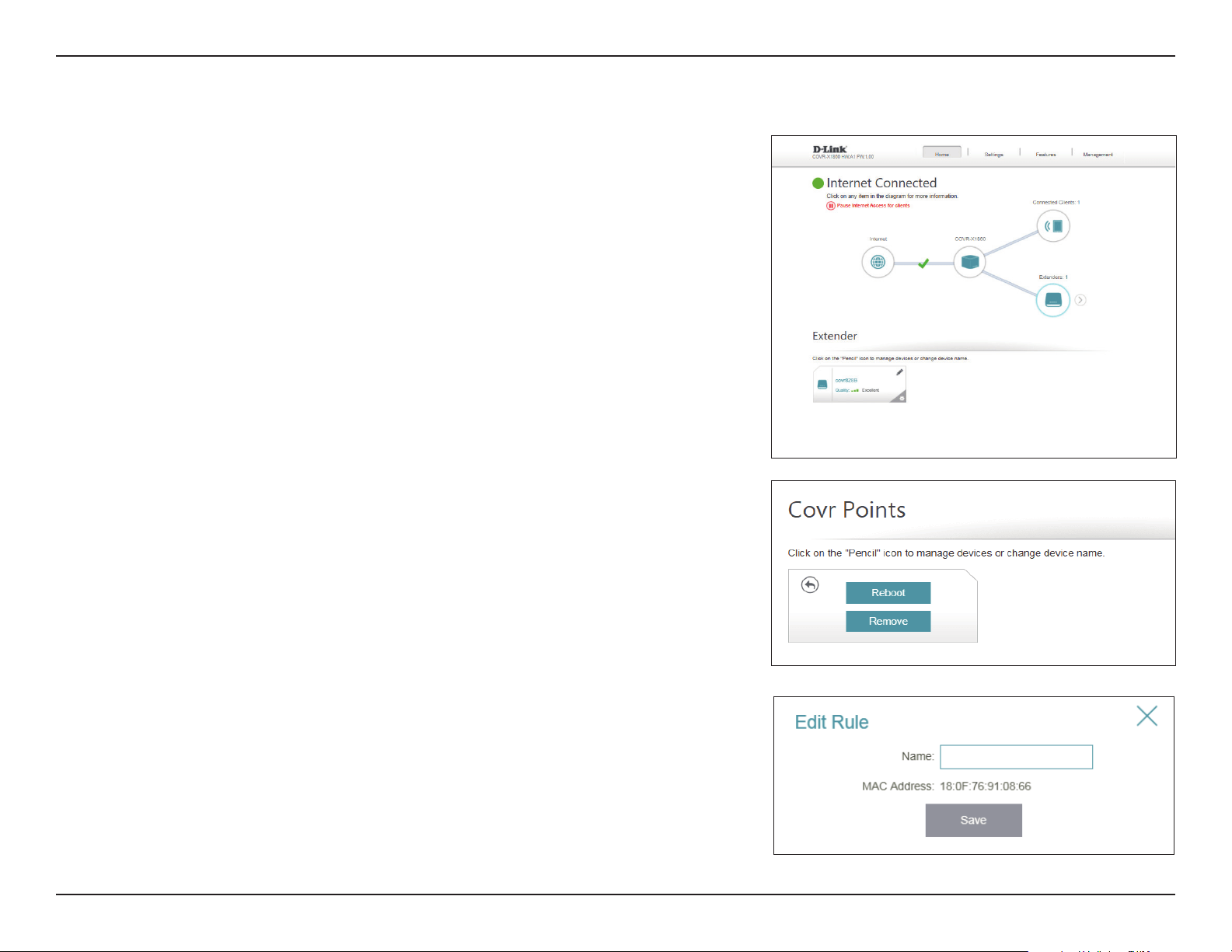Close the Edit Rule dialog
This screenshot has height=952, width=1232.
coord(1146,716)
